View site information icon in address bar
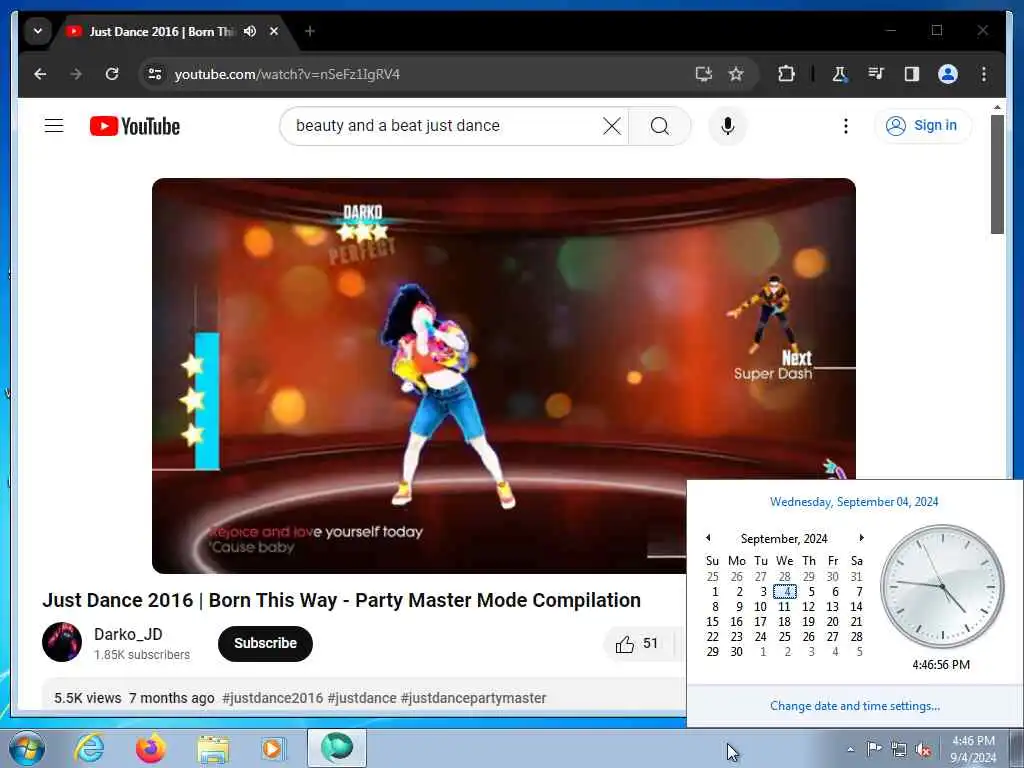 click(x=155, y=74)
